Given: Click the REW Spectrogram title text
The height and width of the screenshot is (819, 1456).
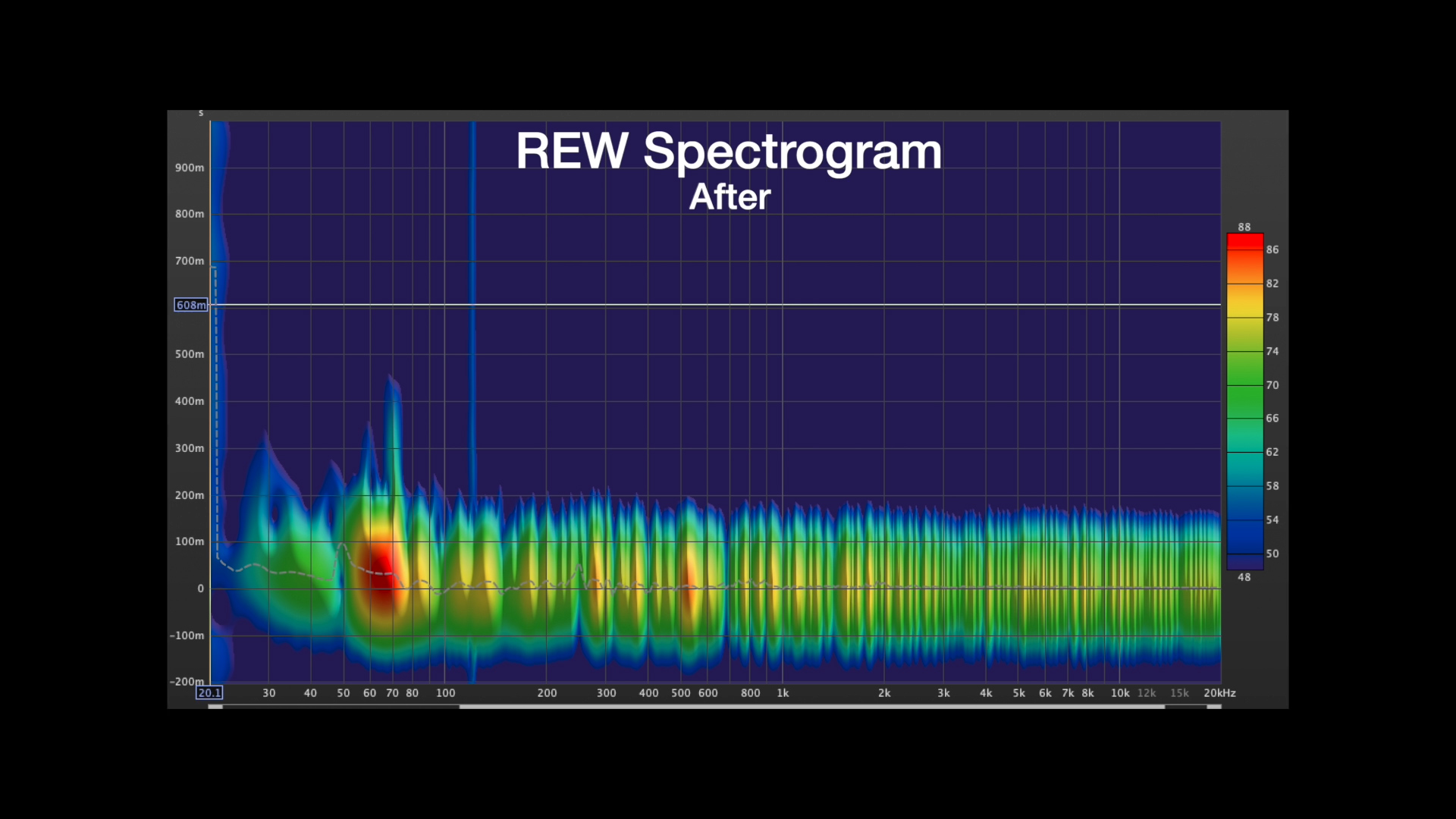Looking at the screenshot, I should click(x=729, y=152).
